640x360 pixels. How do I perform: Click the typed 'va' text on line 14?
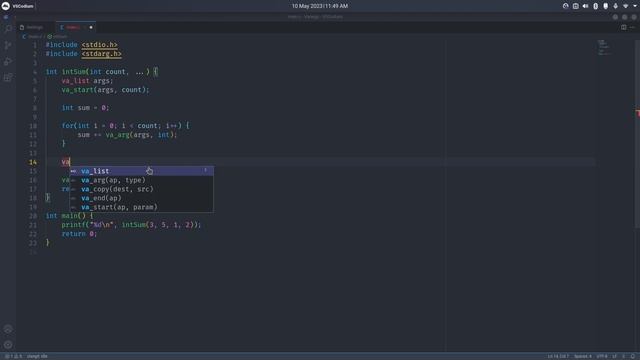pos(65,162)
